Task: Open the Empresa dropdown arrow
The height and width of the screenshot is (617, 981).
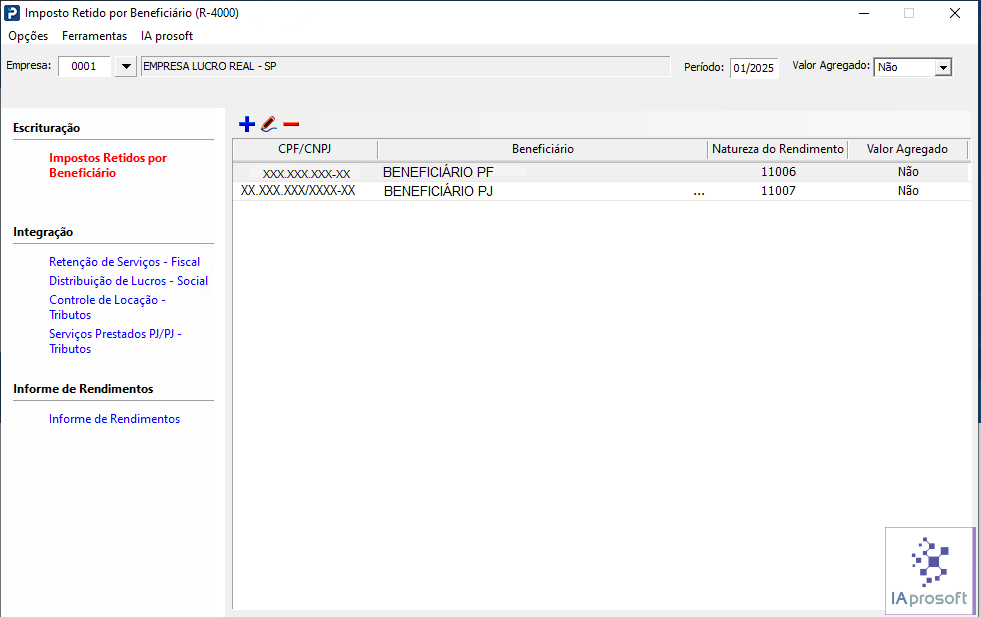Action: [126, 66]
